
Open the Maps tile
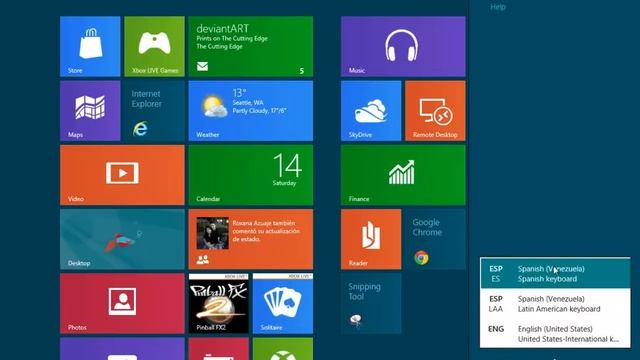pos(90,111)
